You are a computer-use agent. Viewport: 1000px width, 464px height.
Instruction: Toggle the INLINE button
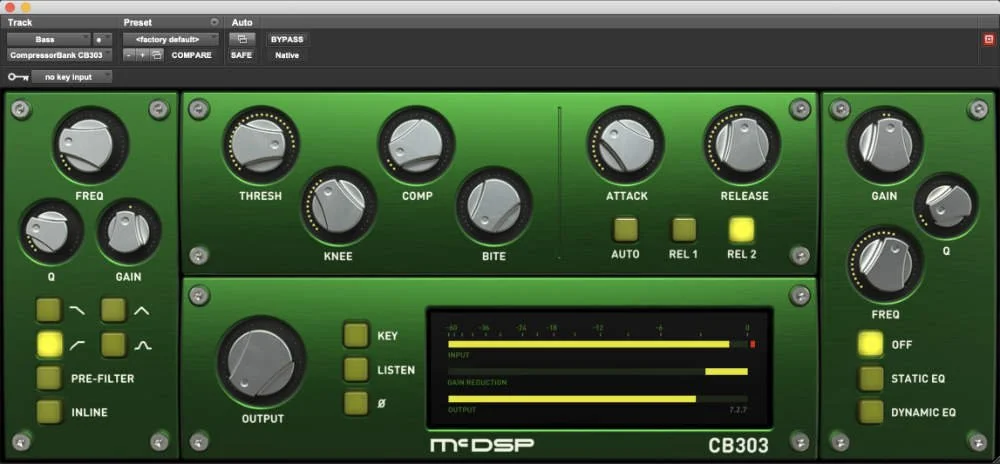tap(49, 412)
